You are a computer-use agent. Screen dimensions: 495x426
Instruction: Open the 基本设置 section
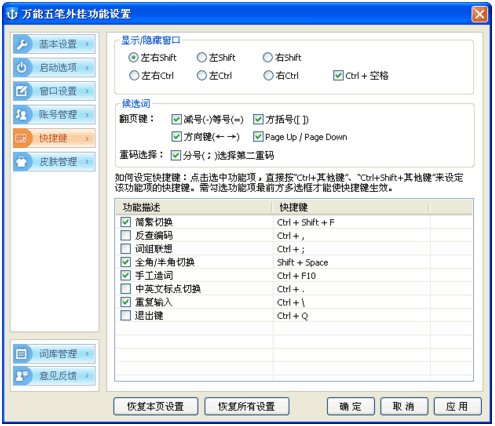[54, 44]
